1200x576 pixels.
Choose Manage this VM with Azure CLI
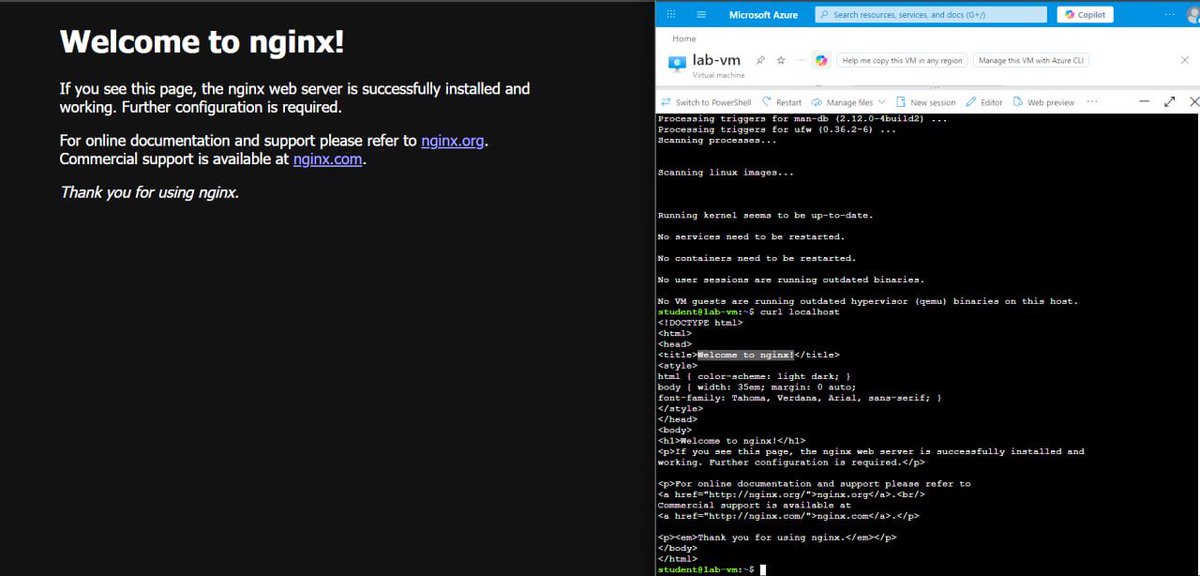click(1031, 60)
